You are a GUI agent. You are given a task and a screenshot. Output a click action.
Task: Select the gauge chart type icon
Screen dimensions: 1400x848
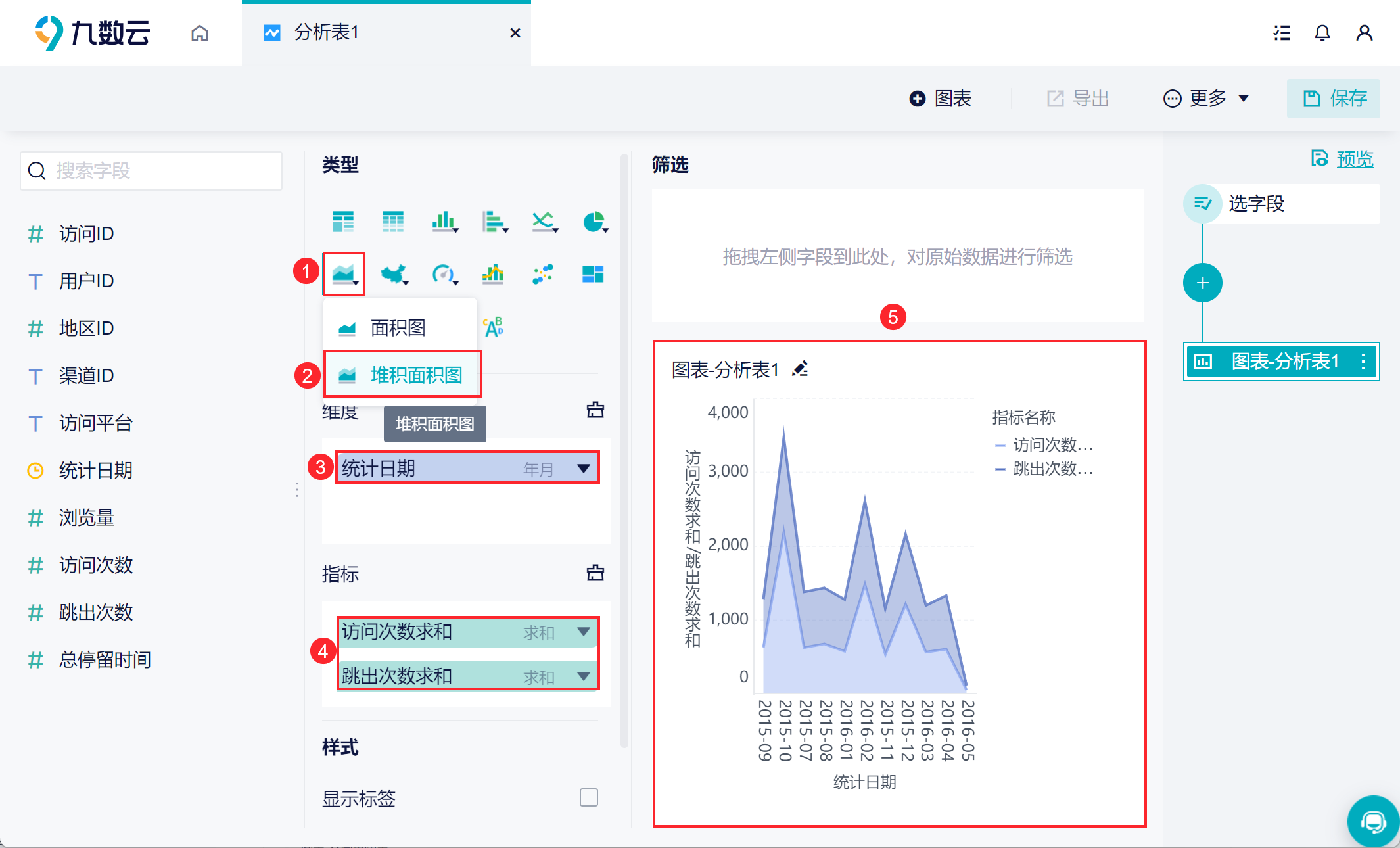tap(443, 273)
